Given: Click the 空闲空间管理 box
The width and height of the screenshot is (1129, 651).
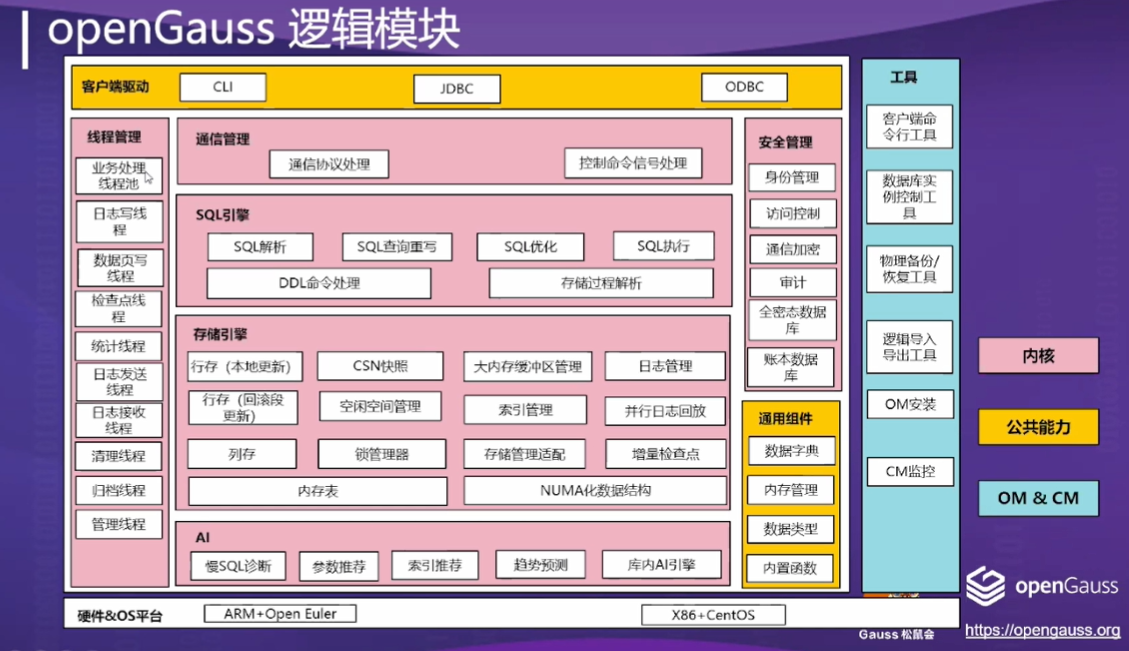Looking at the screenshot, I should coord(380,407).
